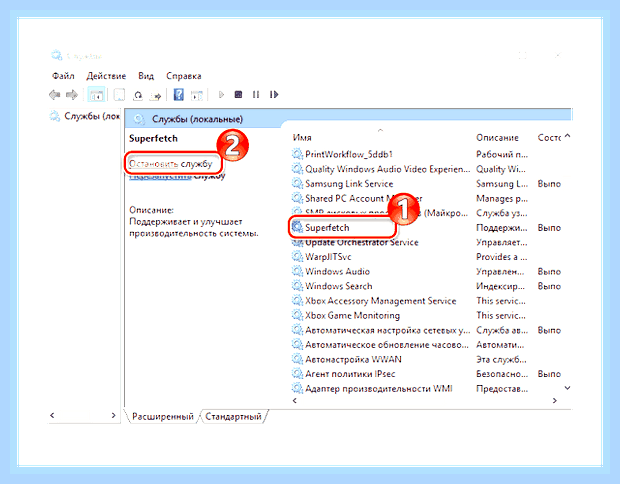620x484 pixels.
Task: Click the gear icon beside Автонастройка WWAN
Action: [x=297, y=359]
